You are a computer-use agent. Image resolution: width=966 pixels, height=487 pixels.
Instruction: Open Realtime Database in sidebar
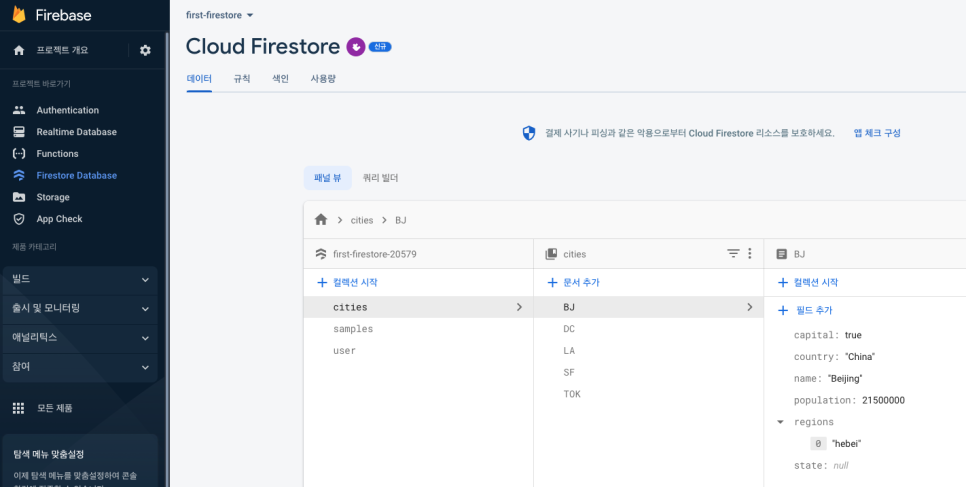[76, 132]
